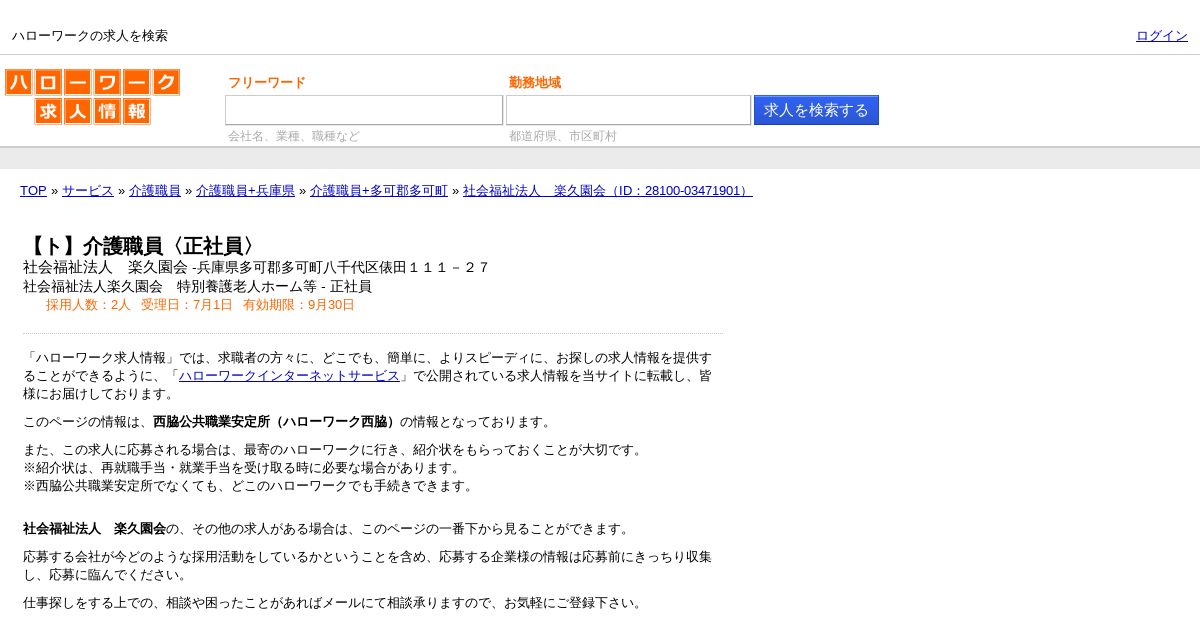The width and height of the screenshot is (1200, 630).
Task: Click the 特別養護老人ホーム等 - 正社員 line
Action: pyautogui.click(x=197, y=286)
